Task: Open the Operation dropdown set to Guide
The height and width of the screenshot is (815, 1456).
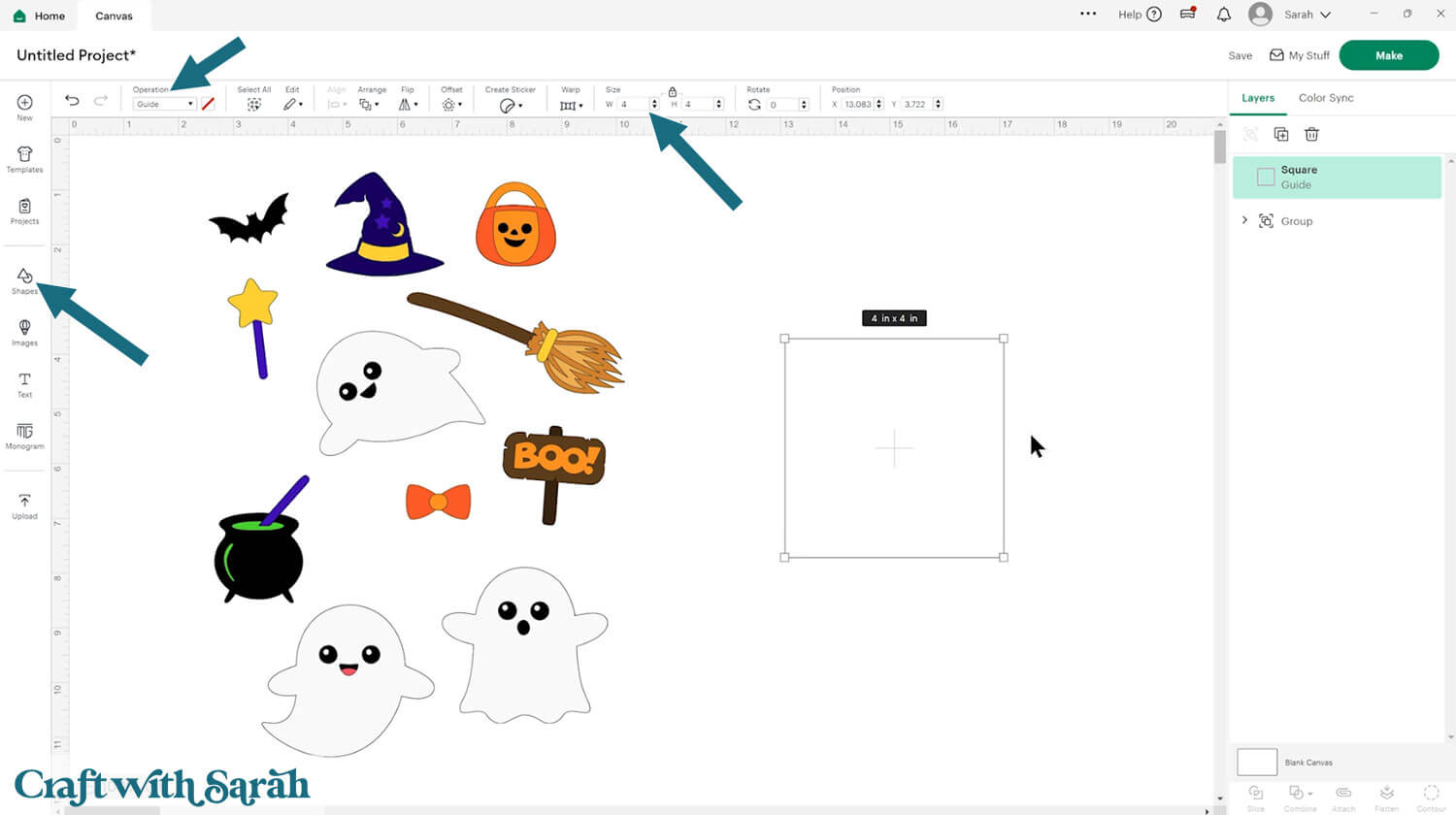Action: [164, 104]
